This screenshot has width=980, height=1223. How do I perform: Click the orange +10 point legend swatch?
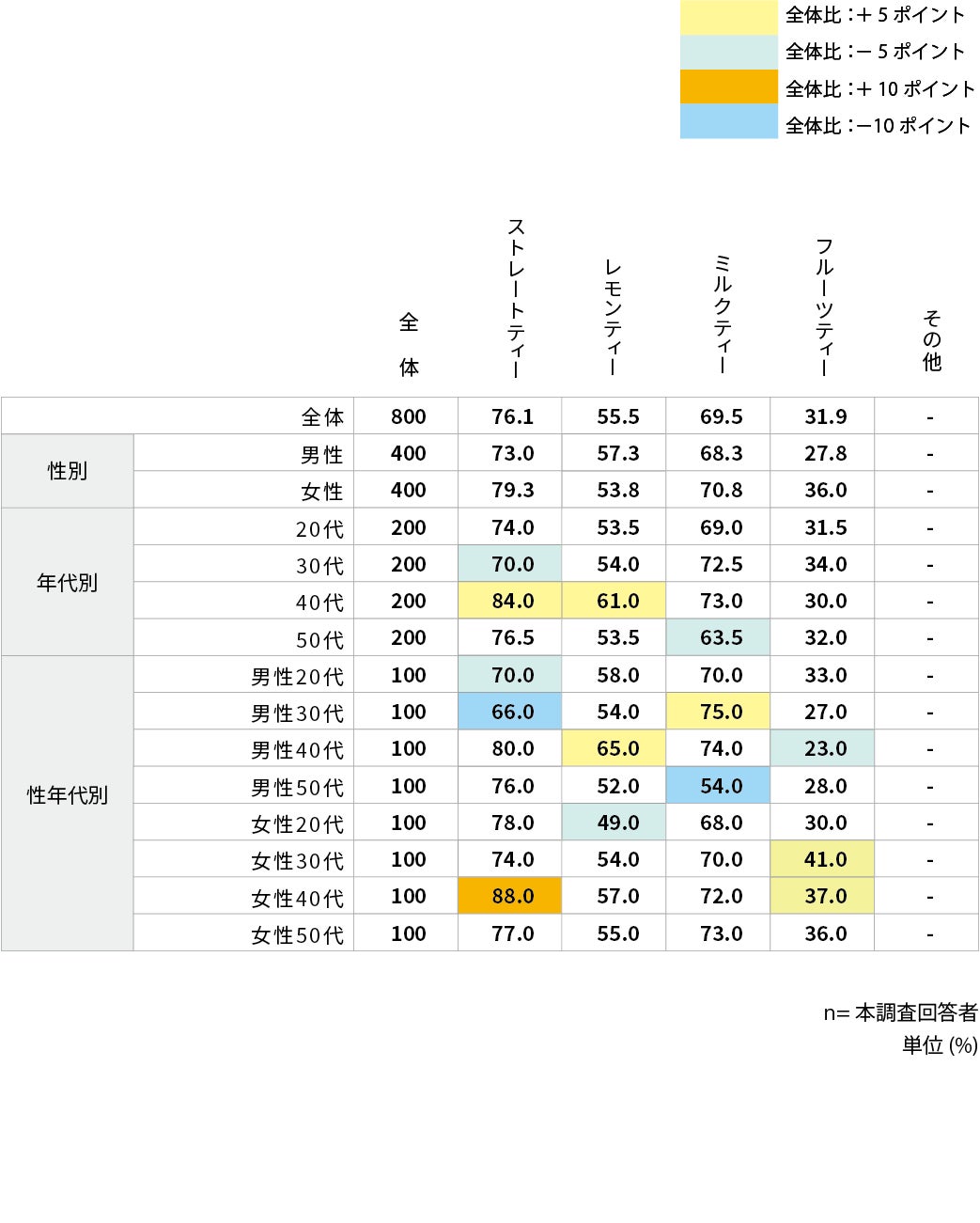click(729, 86)
